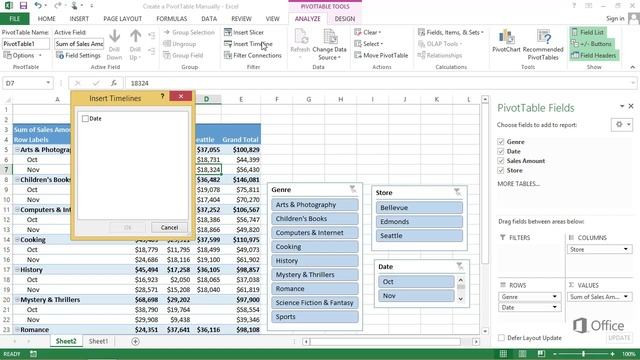The height and width of the screenshot is (360, 640).
Task: Open Recommended PivotTables
Action: pos(543,44)
